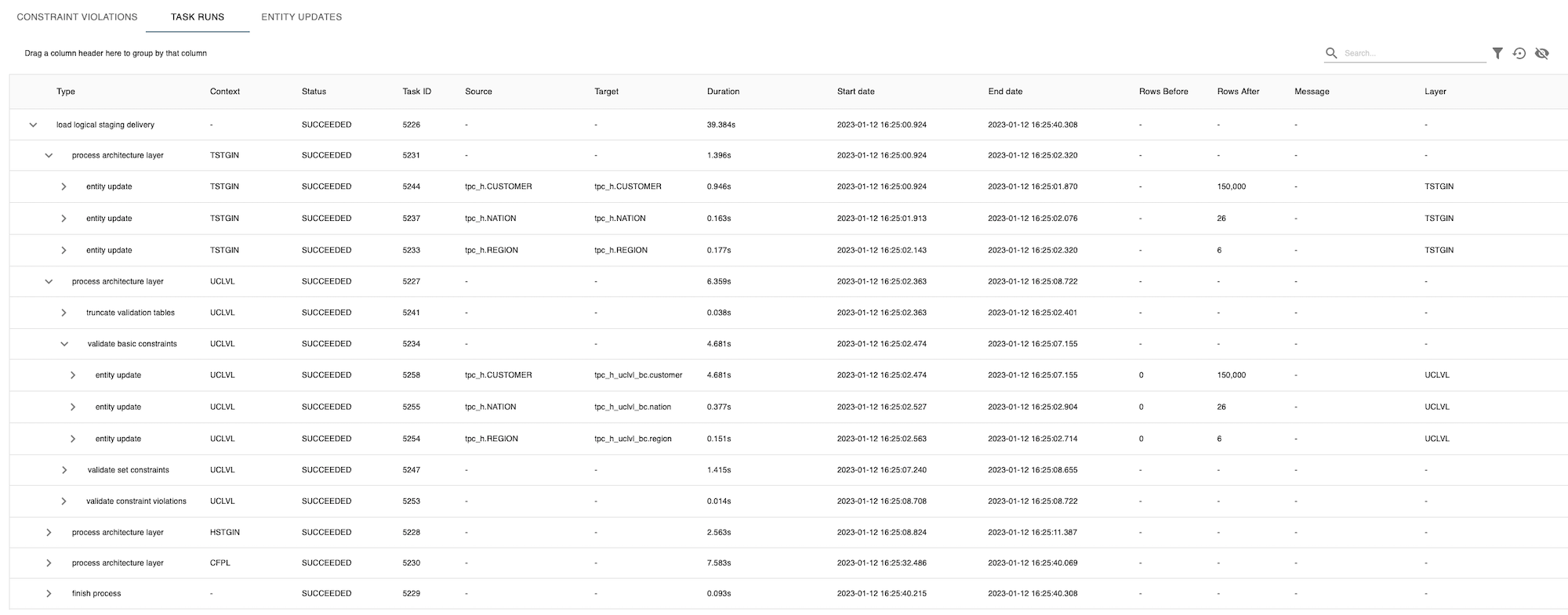Expand validate constraint violations row
Screen dimensions: 1568x615
tap(64, 501)
